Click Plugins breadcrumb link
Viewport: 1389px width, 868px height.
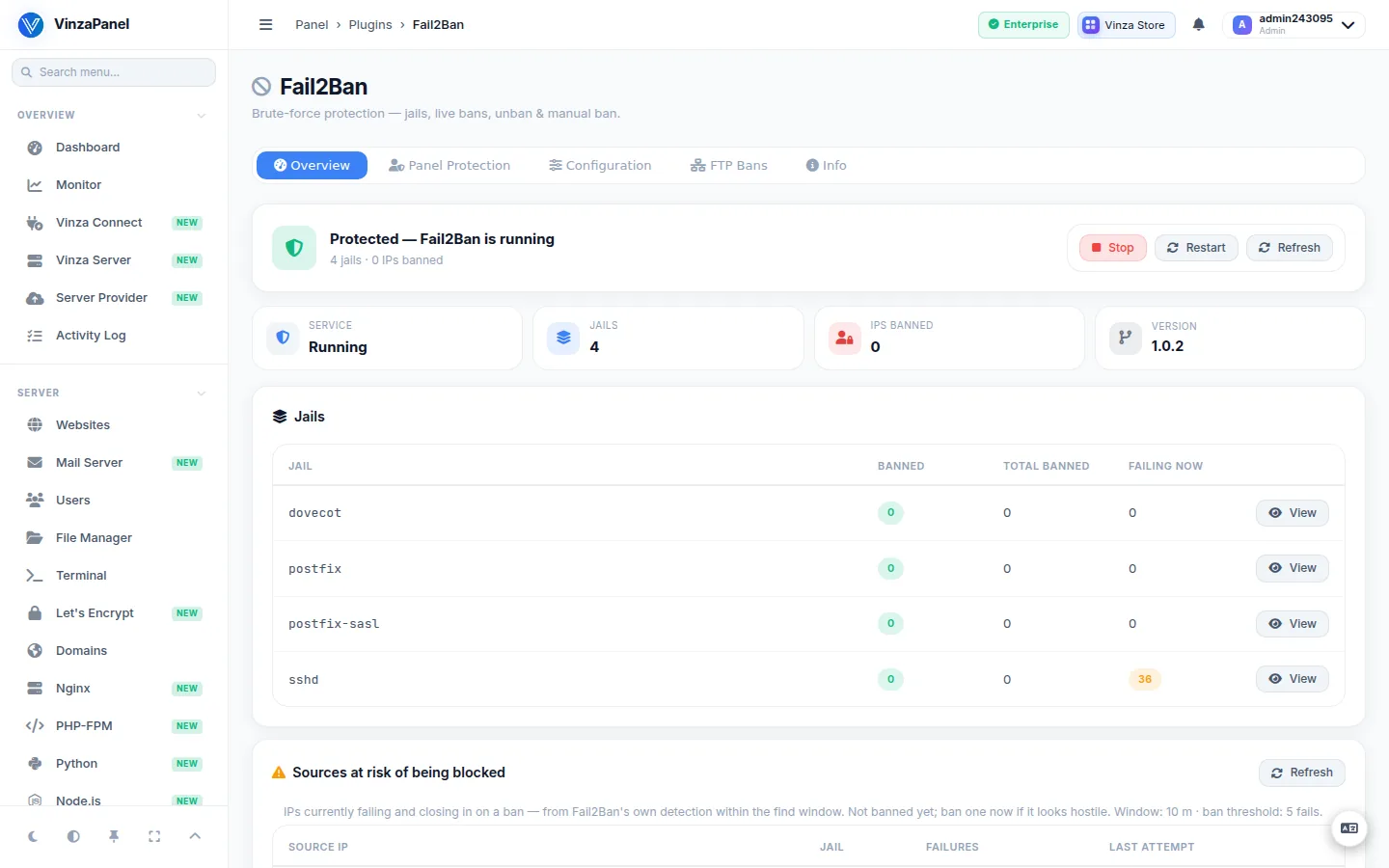[x=370, y=25]
